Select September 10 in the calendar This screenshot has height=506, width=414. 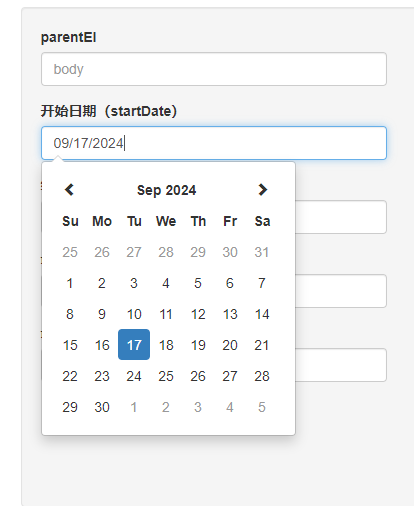click(x=134, y=314)
